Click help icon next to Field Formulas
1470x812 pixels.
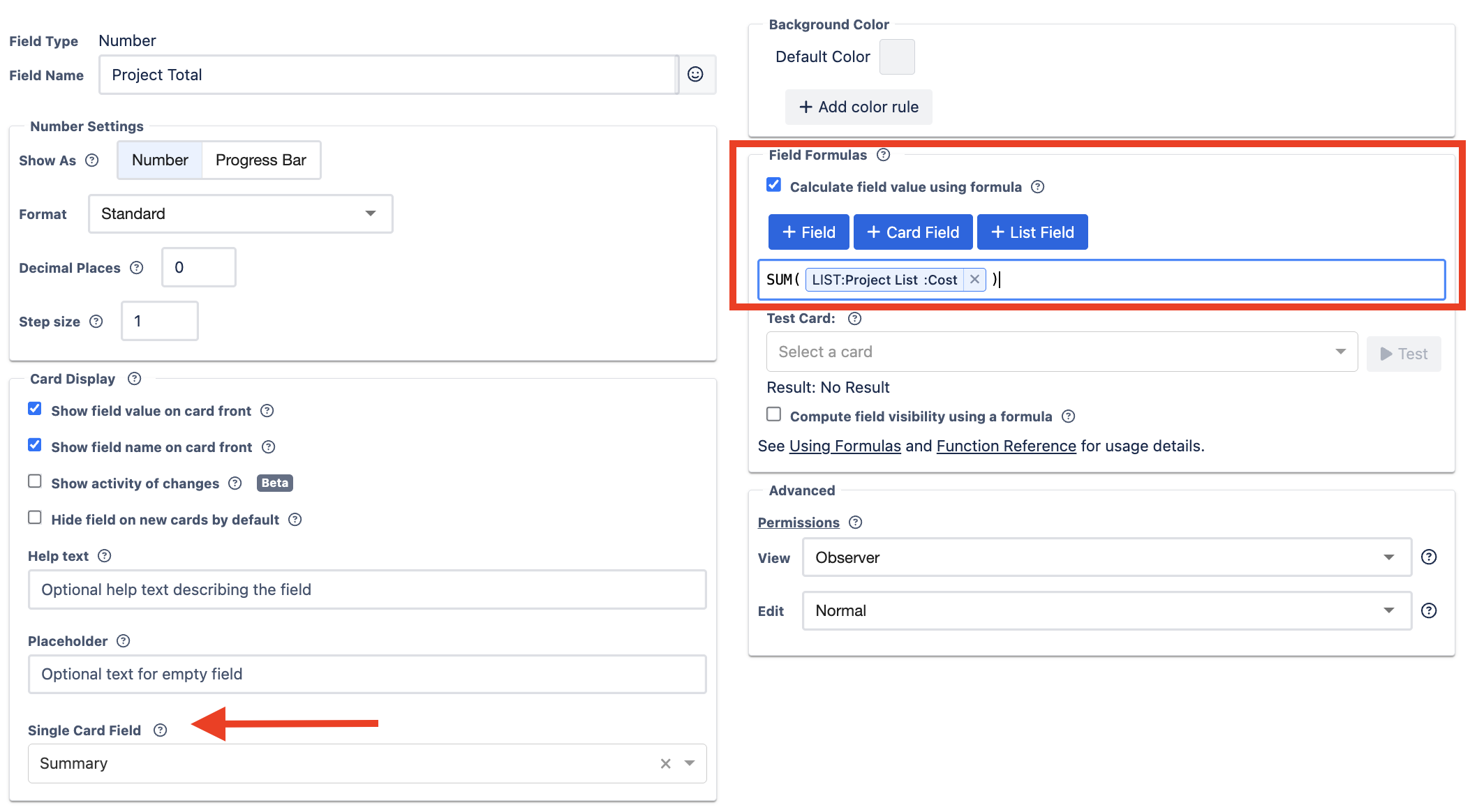coord(884,155)
